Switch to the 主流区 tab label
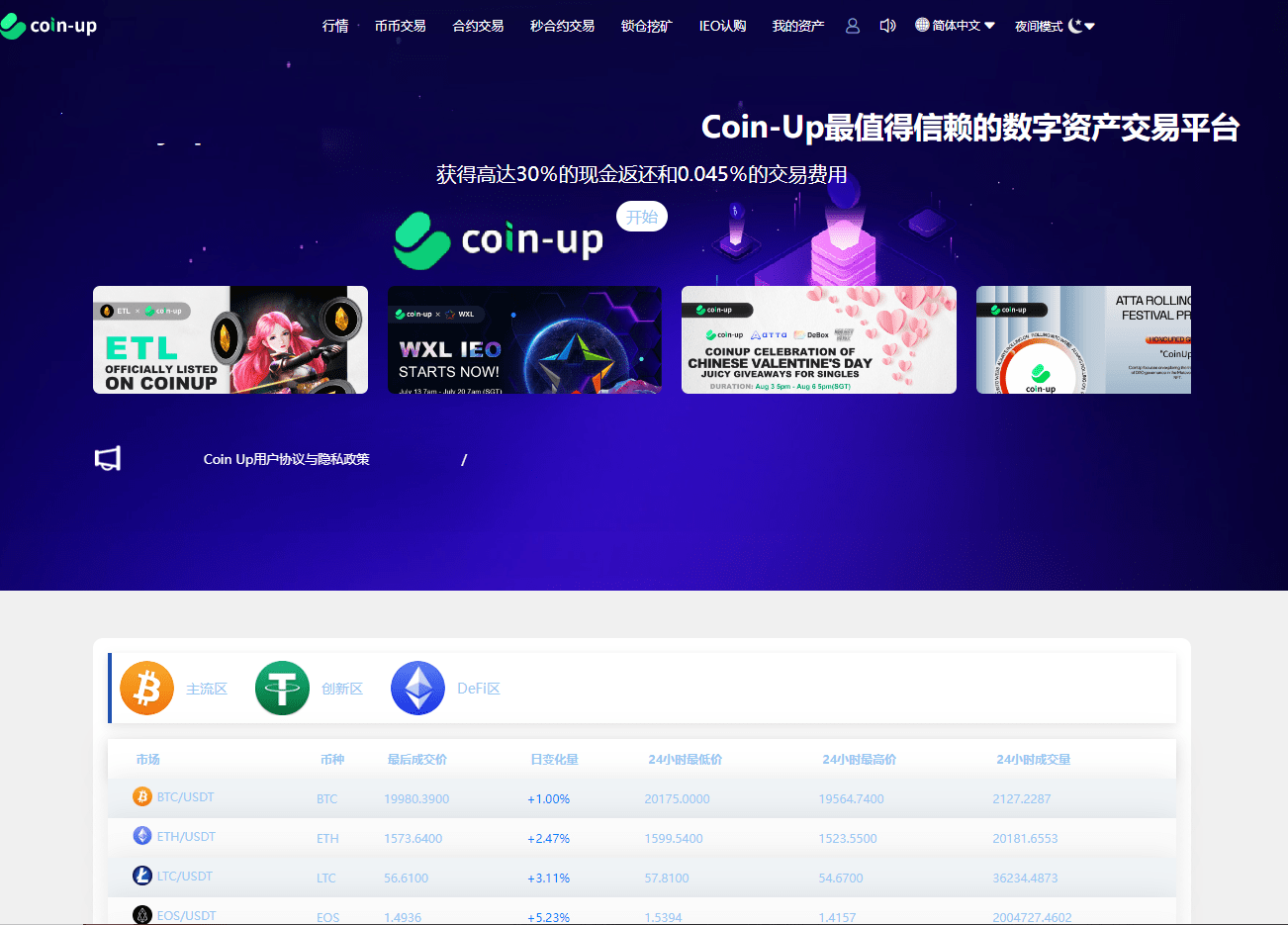This screenshot has height=925, width=1288. click(207, 689)
